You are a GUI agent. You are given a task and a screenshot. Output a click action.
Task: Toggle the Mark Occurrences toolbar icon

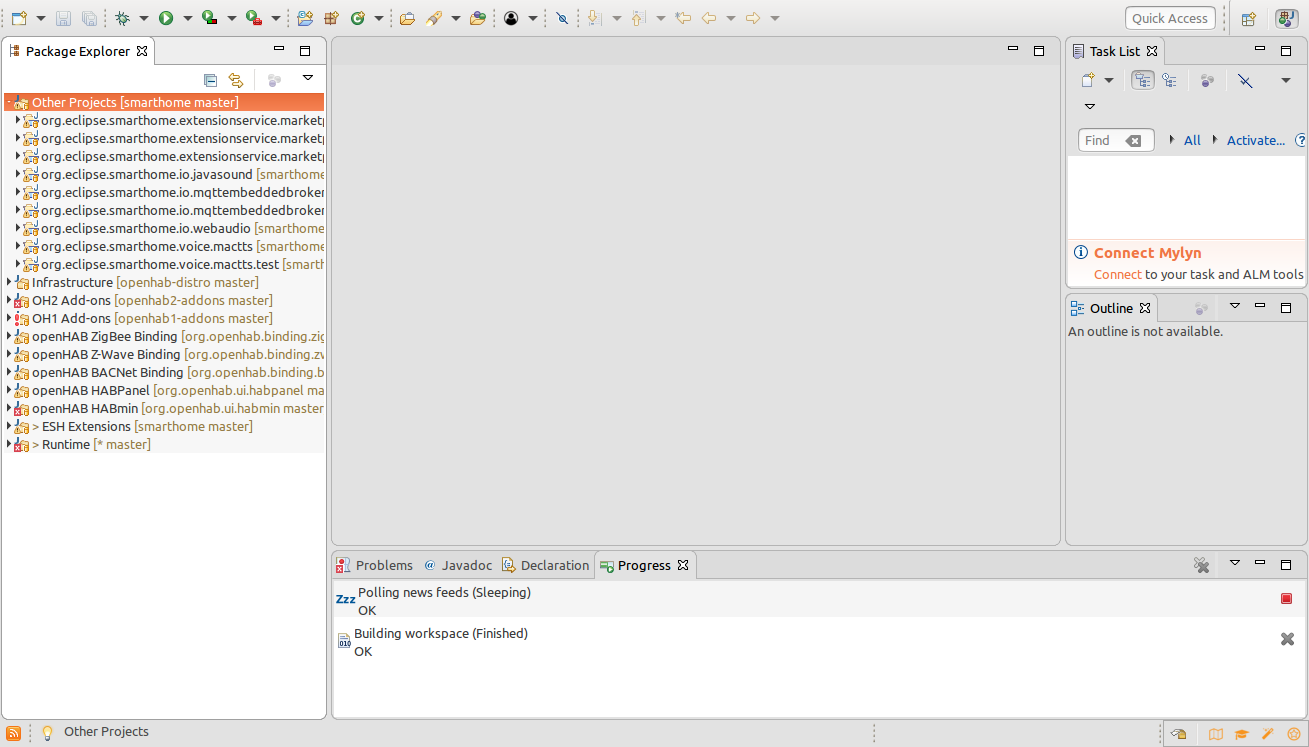coord(562,18)
